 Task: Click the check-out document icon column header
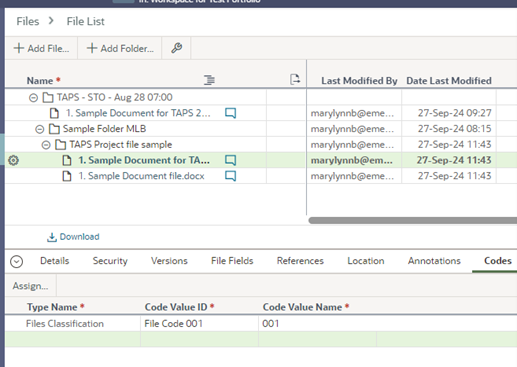tap(295, 80)
